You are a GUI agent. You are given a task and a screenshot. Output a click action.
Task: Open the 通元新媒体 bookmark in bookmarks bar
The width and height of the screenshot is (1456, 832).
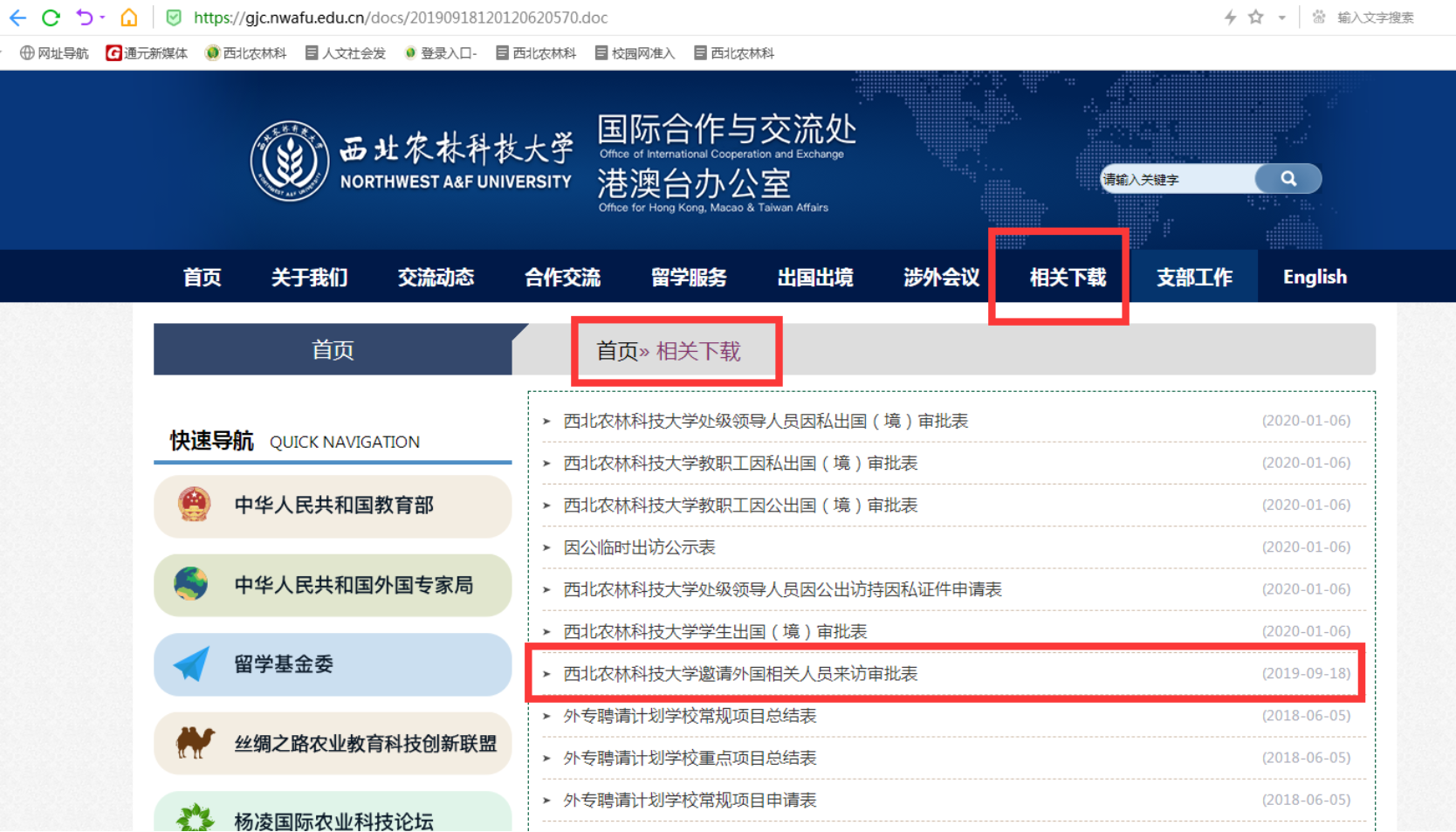coord(147,53)
